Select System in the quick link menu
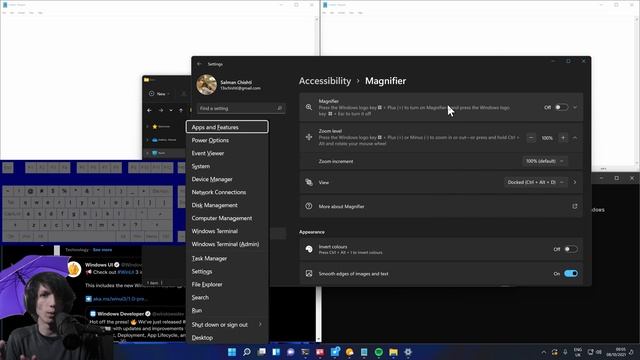 tap(227, 166)
